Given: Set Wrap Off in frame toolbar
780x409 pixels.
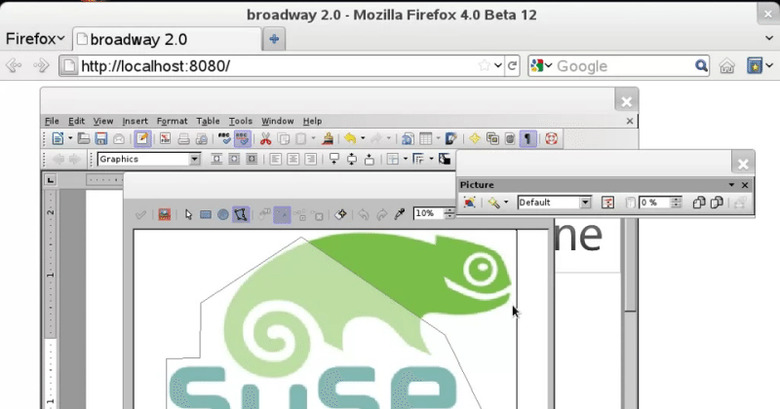Looking at the screenshot, I should (216, 159).
